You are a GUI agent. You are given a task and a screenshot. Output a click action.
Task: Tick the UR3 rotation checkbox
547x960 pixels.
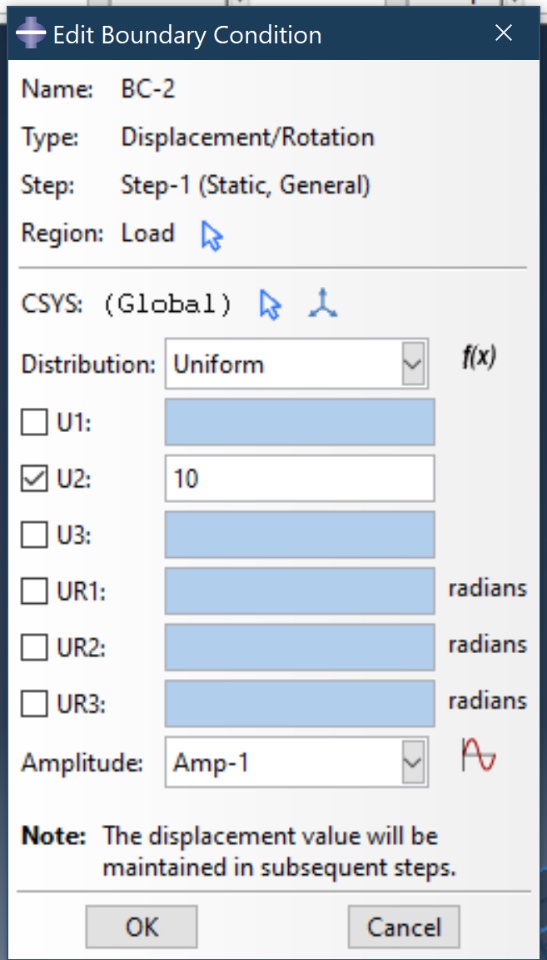coord(34,704)
